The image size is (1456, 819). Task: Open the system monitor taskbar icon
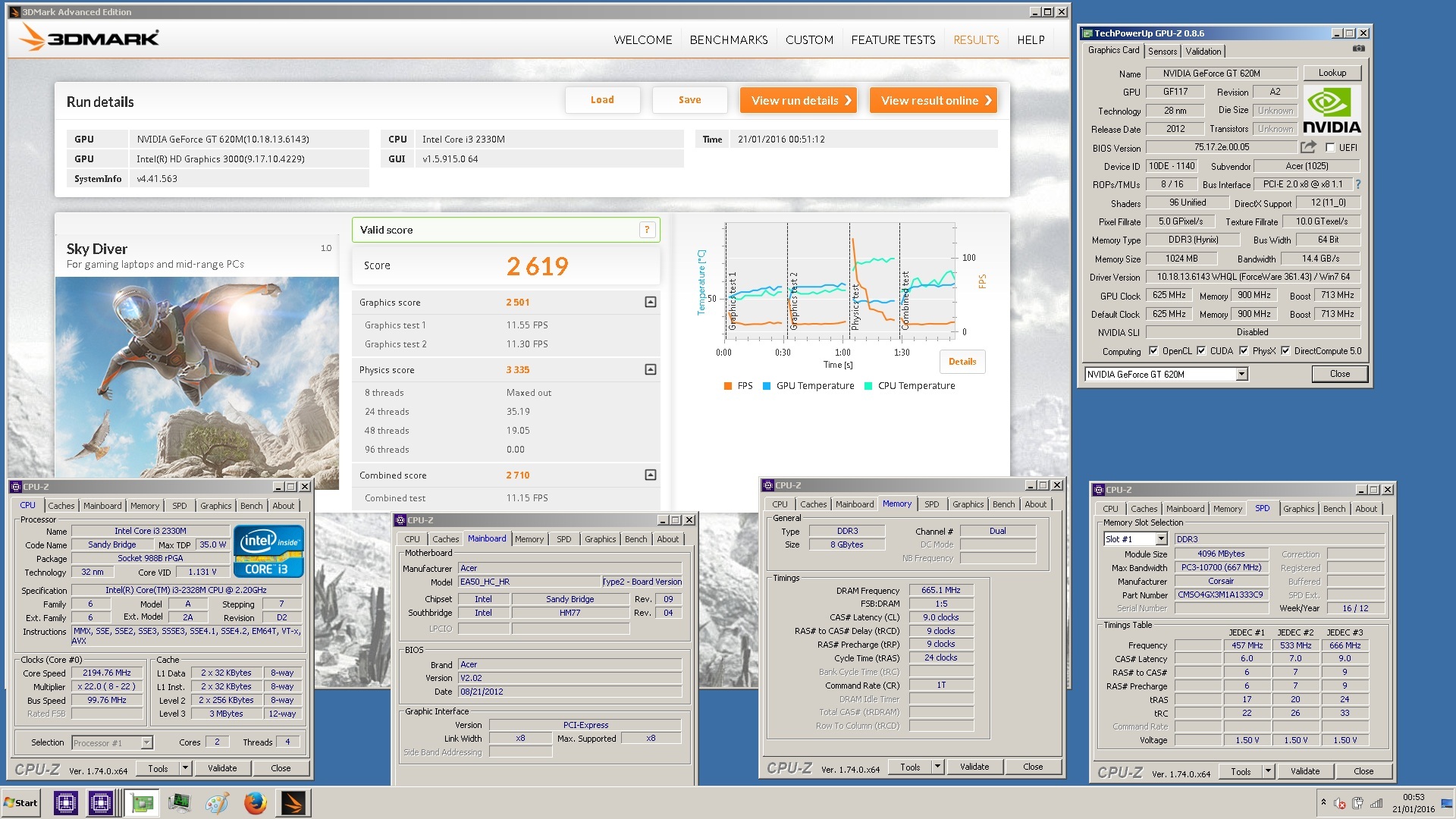(x=180, y=803)
